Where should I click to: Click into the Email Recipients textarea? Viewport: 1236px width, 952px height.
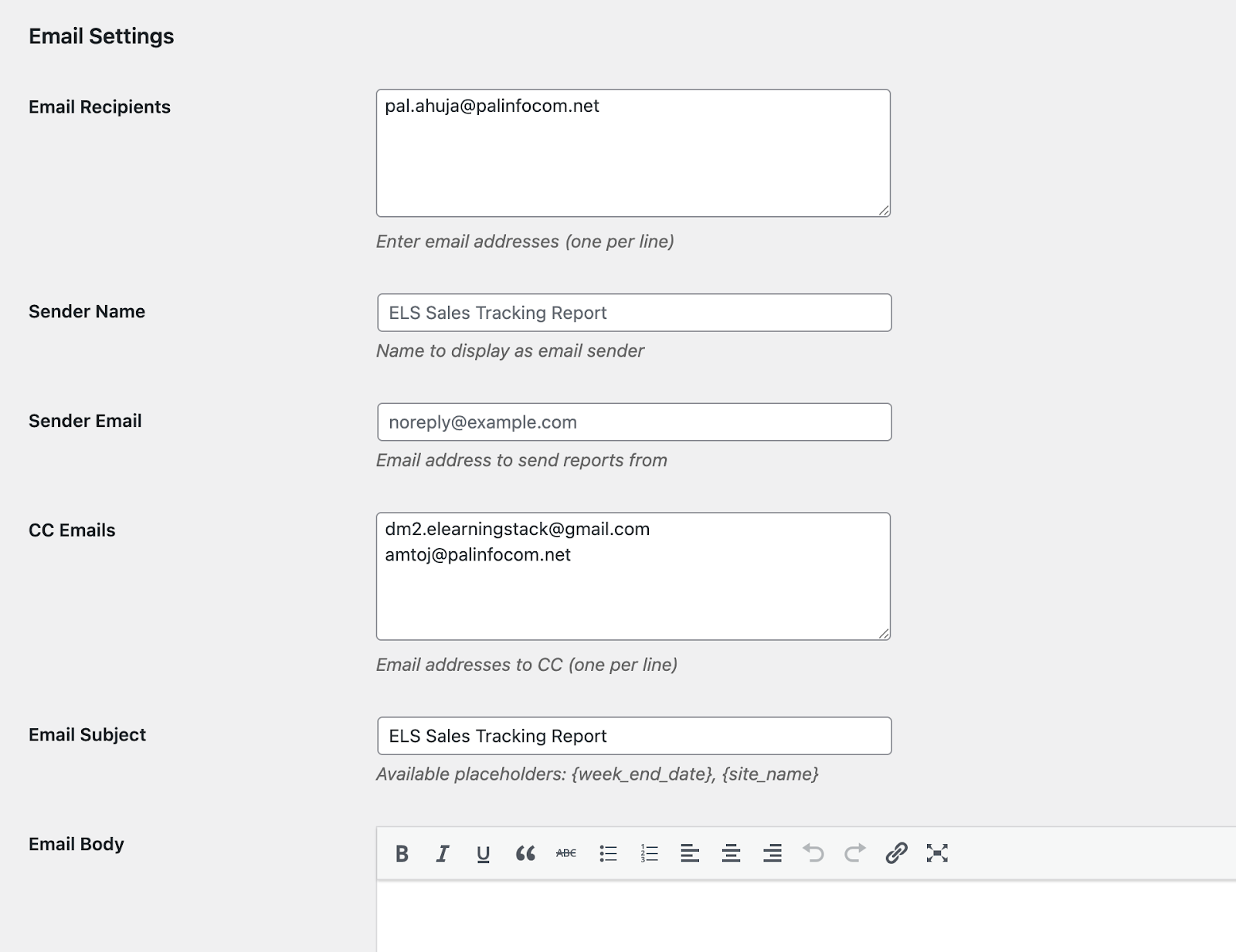click(633, 153)
